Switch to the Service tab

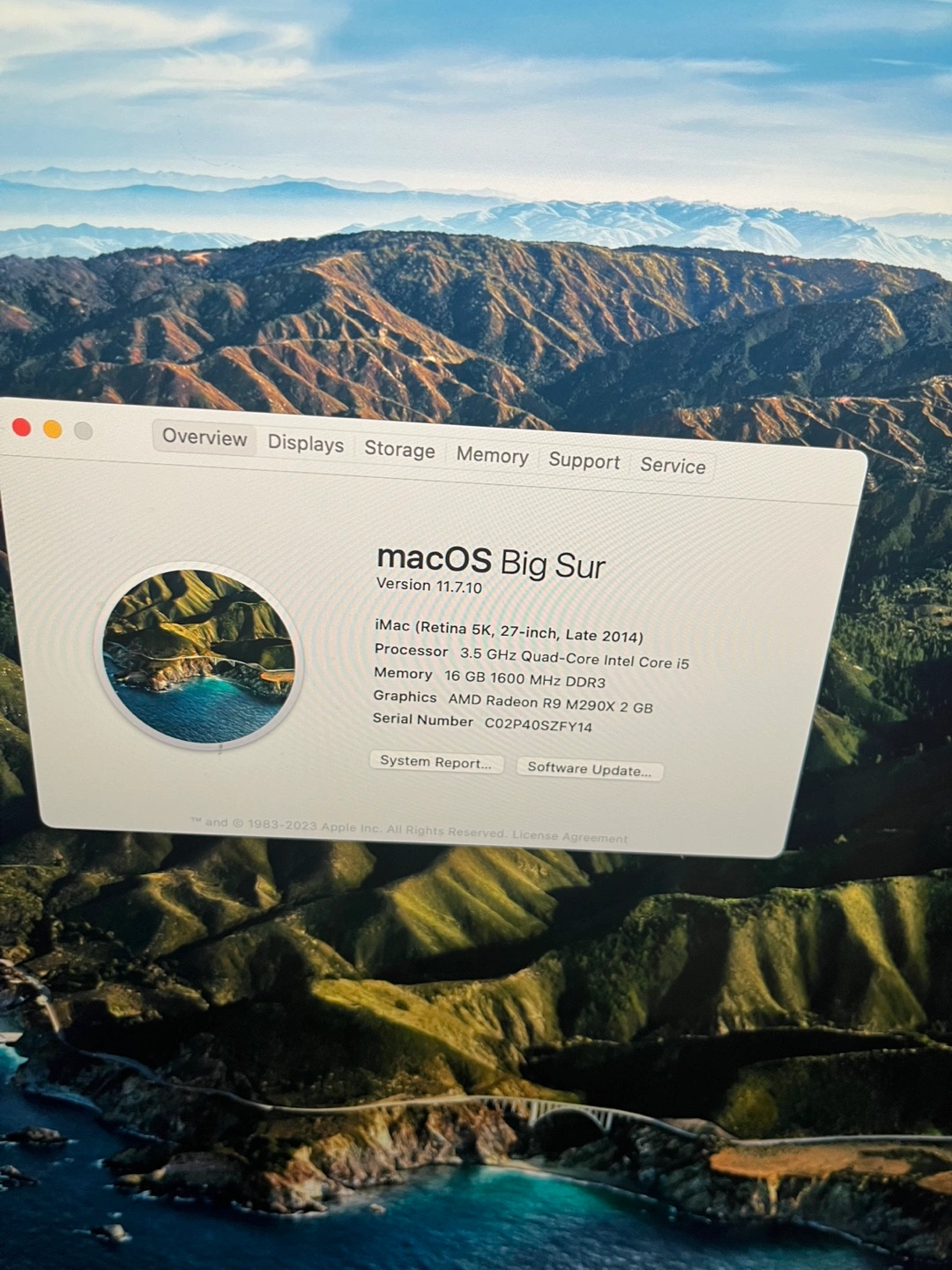673,466
